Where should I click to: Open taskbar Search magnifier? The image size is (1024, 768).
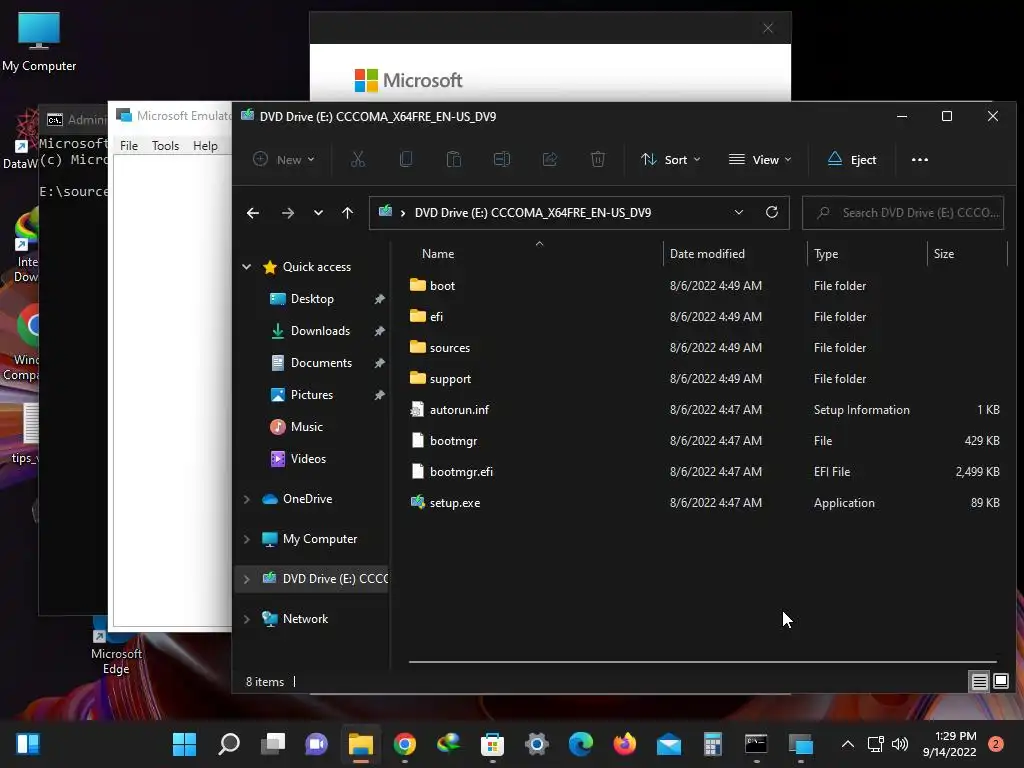tap(229, 744)
